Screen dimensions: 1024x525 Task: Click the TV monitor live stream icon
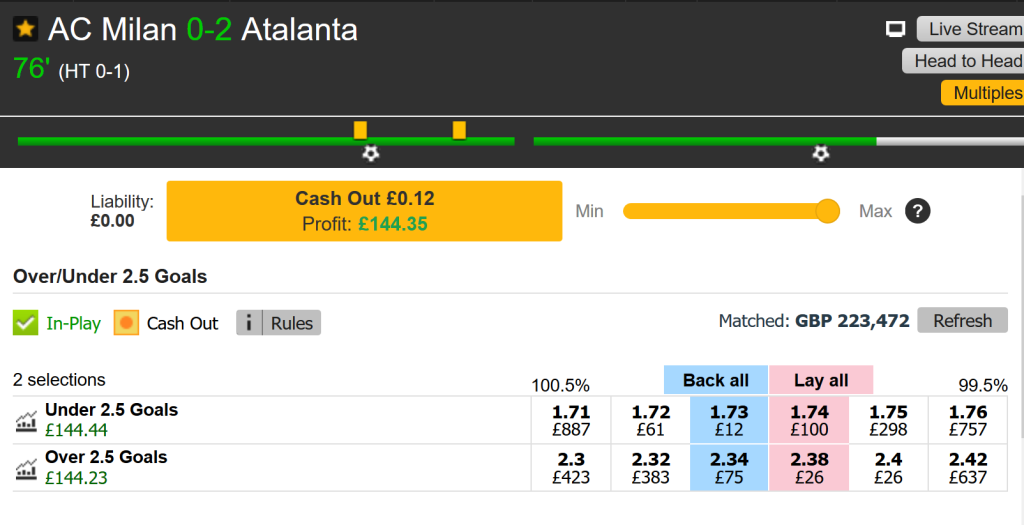pos(896,29)
